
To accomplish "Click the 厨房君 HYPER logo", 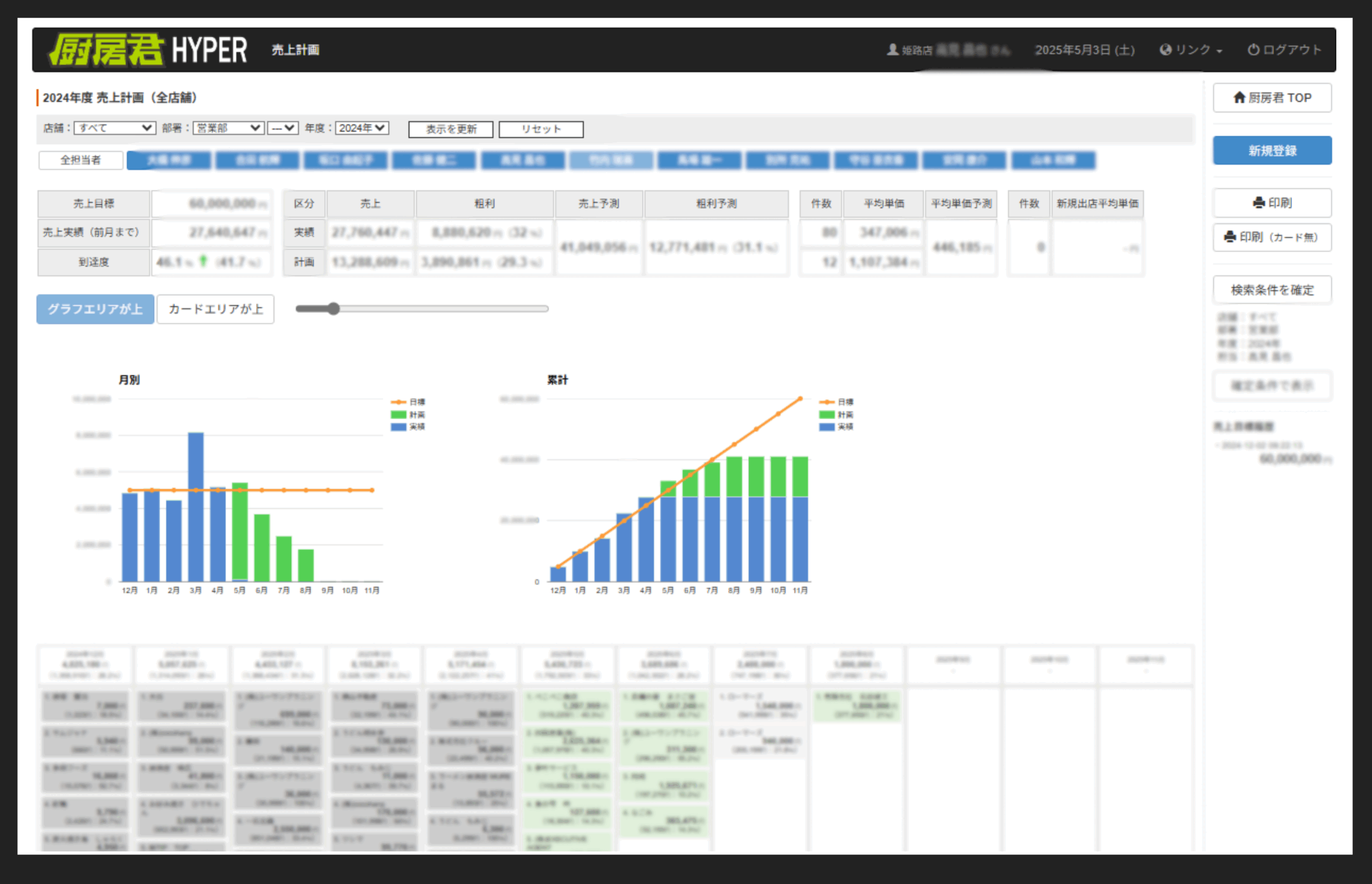I will [148, 50].
